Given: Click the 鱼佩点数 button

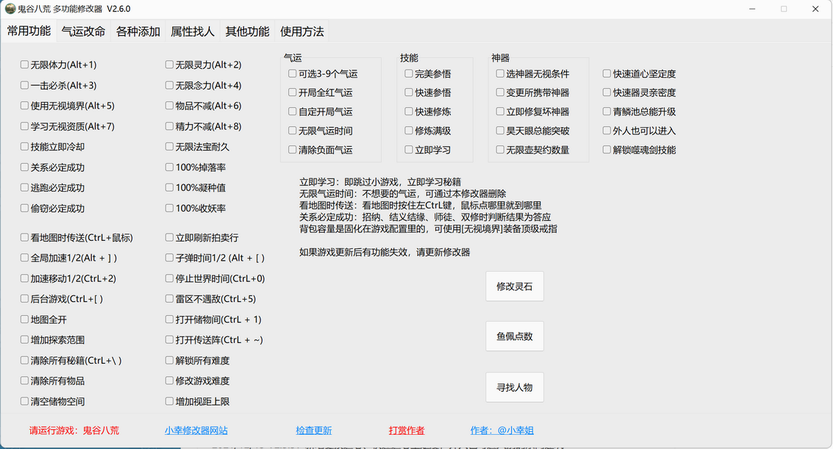Looking at the screenshot, I should (x=514, y=336).
